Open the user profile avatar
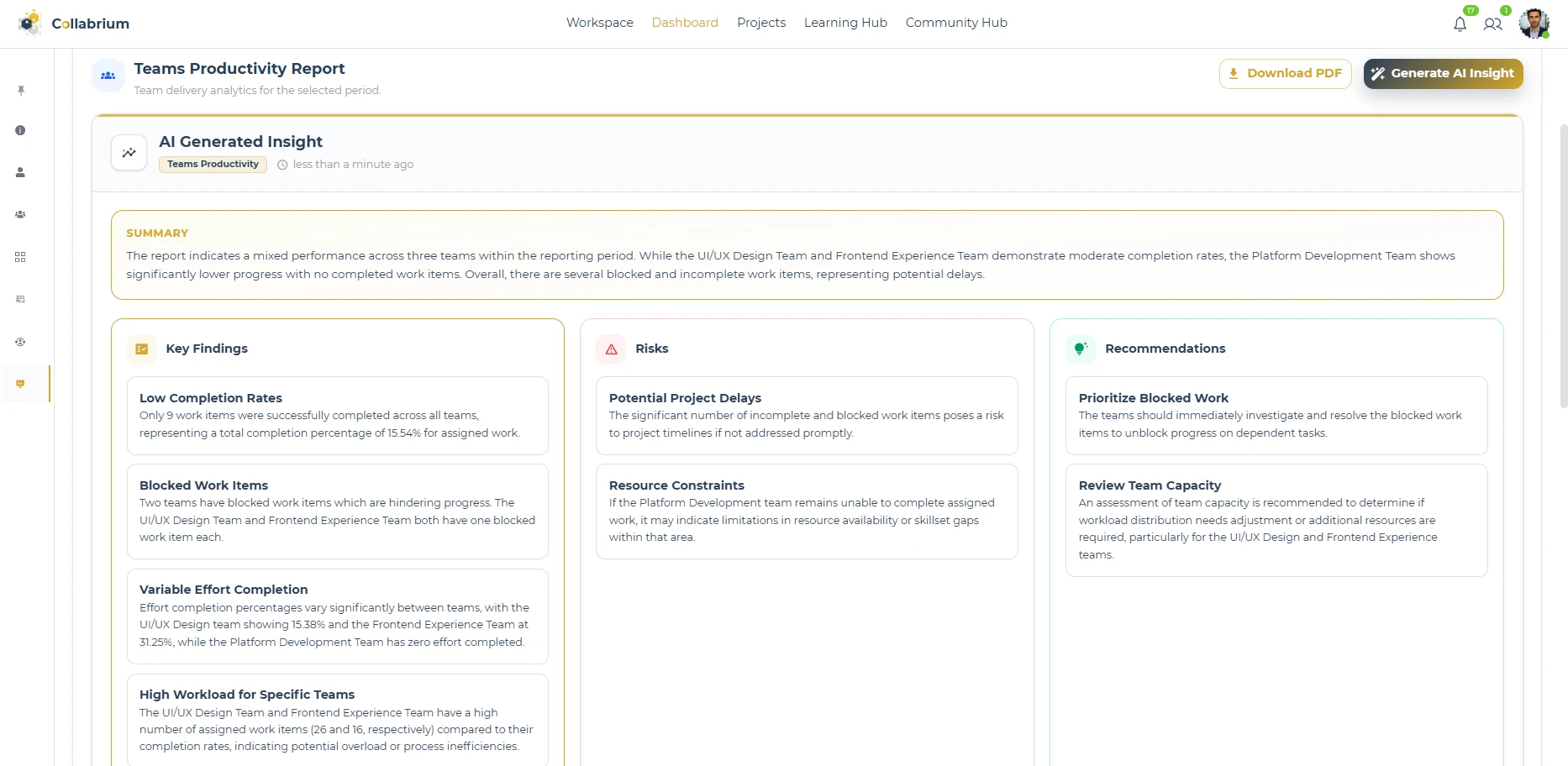This screenshot has height=766, width=1568. tap(1534, 24)
